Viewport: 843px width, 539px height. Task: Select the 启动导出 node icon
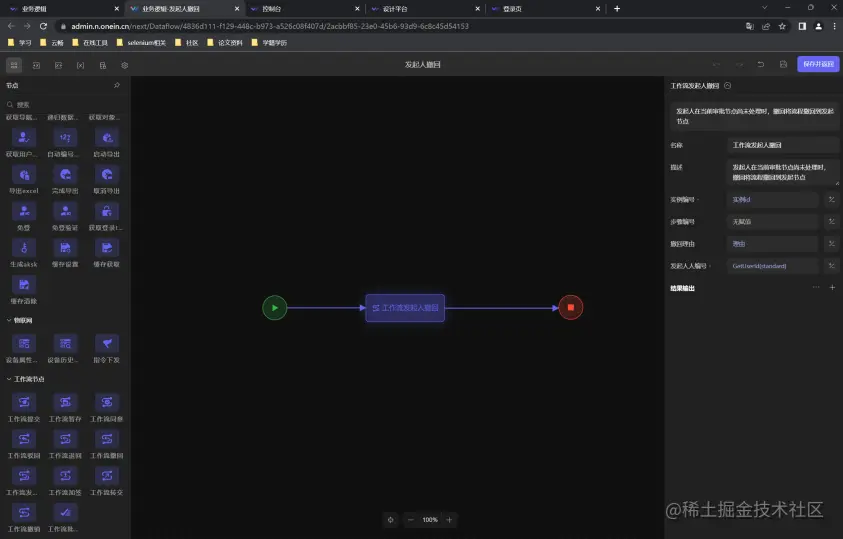pyautogui.click(x=106, y=138)
